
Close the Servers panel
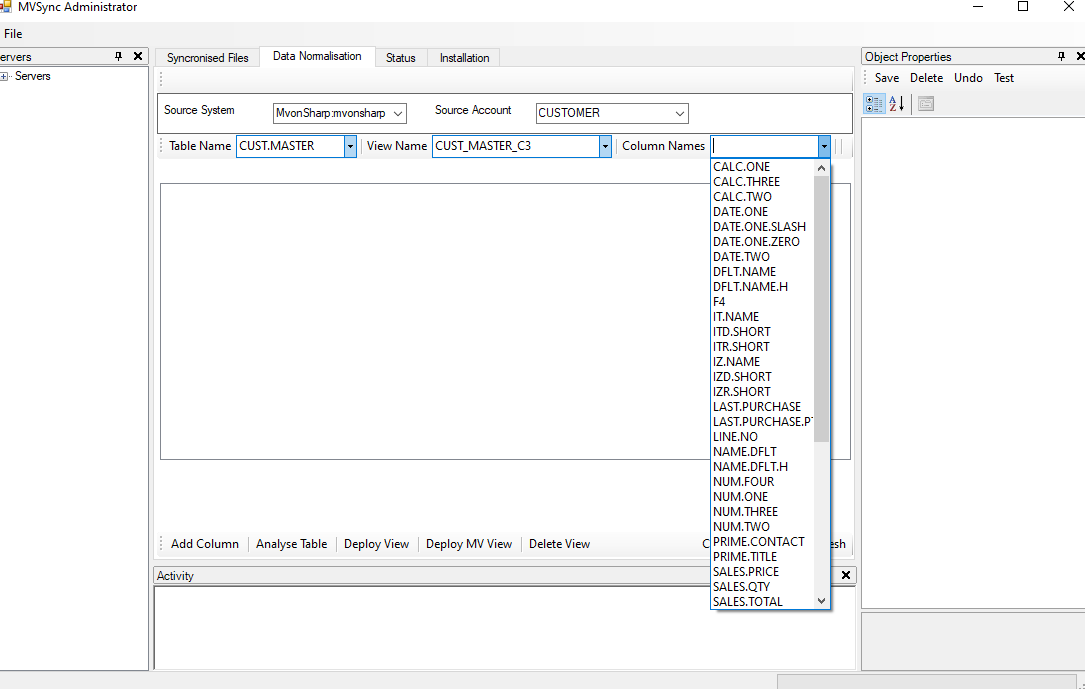point(138,57)
